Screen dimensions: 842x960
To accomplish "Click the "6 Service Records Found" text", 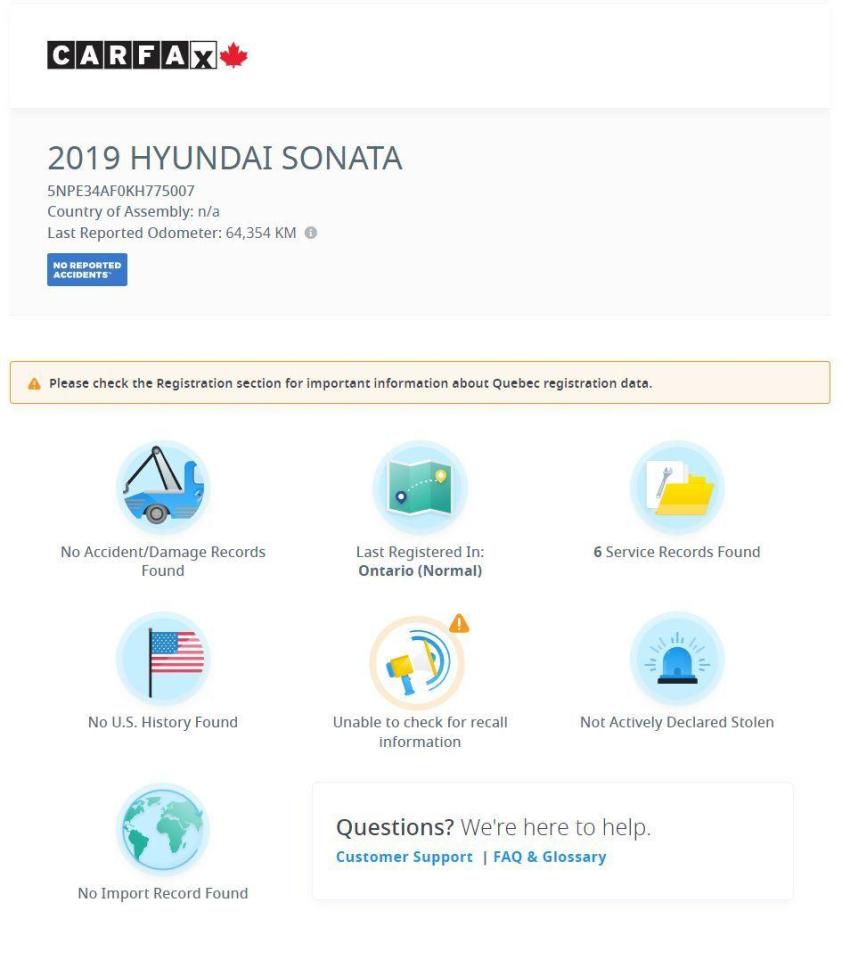I will click(677, 552).
